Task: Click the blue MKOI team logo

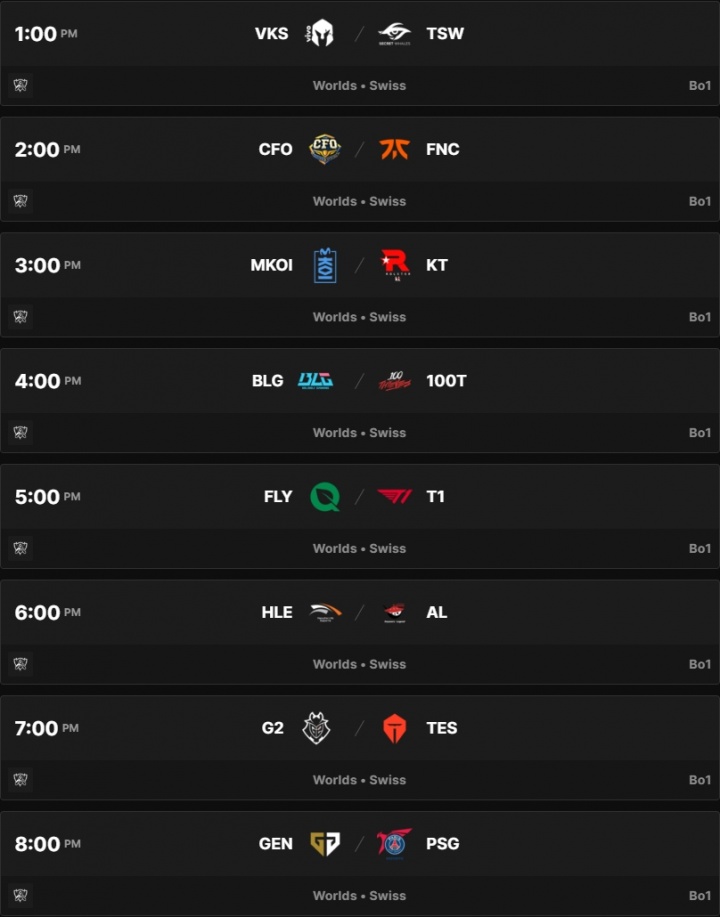Action: [x=324, y=265]
